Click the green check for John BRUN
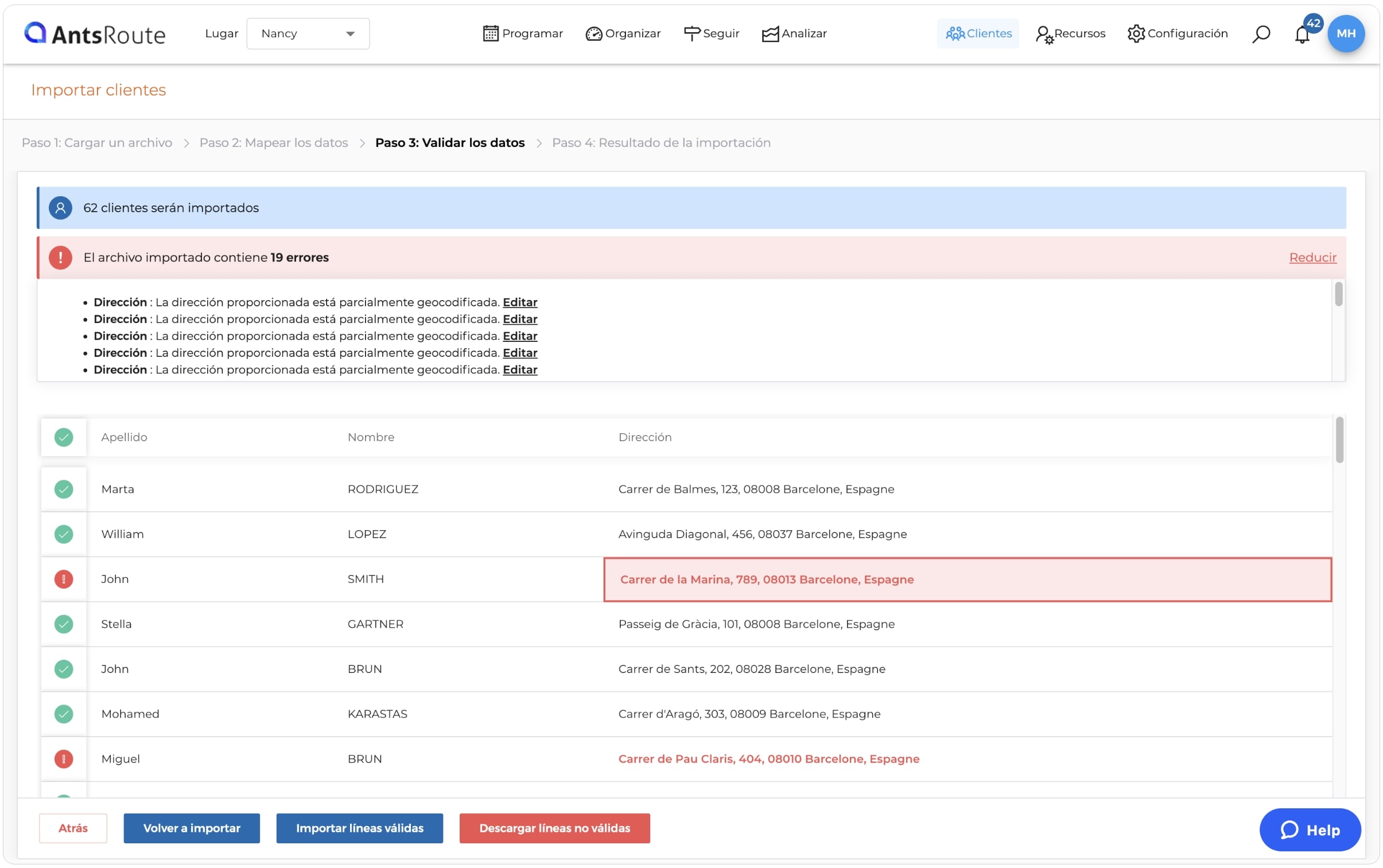 [64, 669]
